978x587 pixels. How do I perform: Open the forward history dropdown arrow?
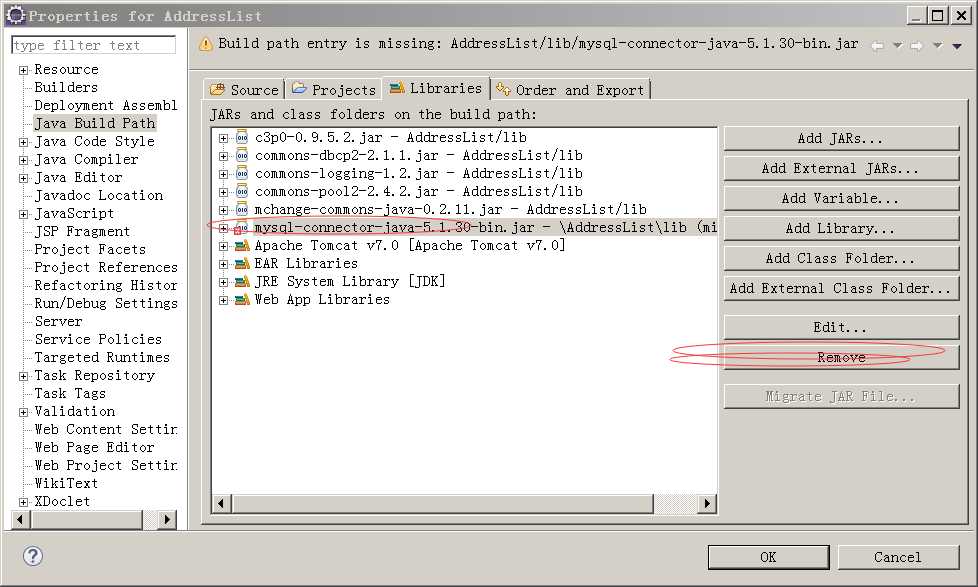click(937, 46)
